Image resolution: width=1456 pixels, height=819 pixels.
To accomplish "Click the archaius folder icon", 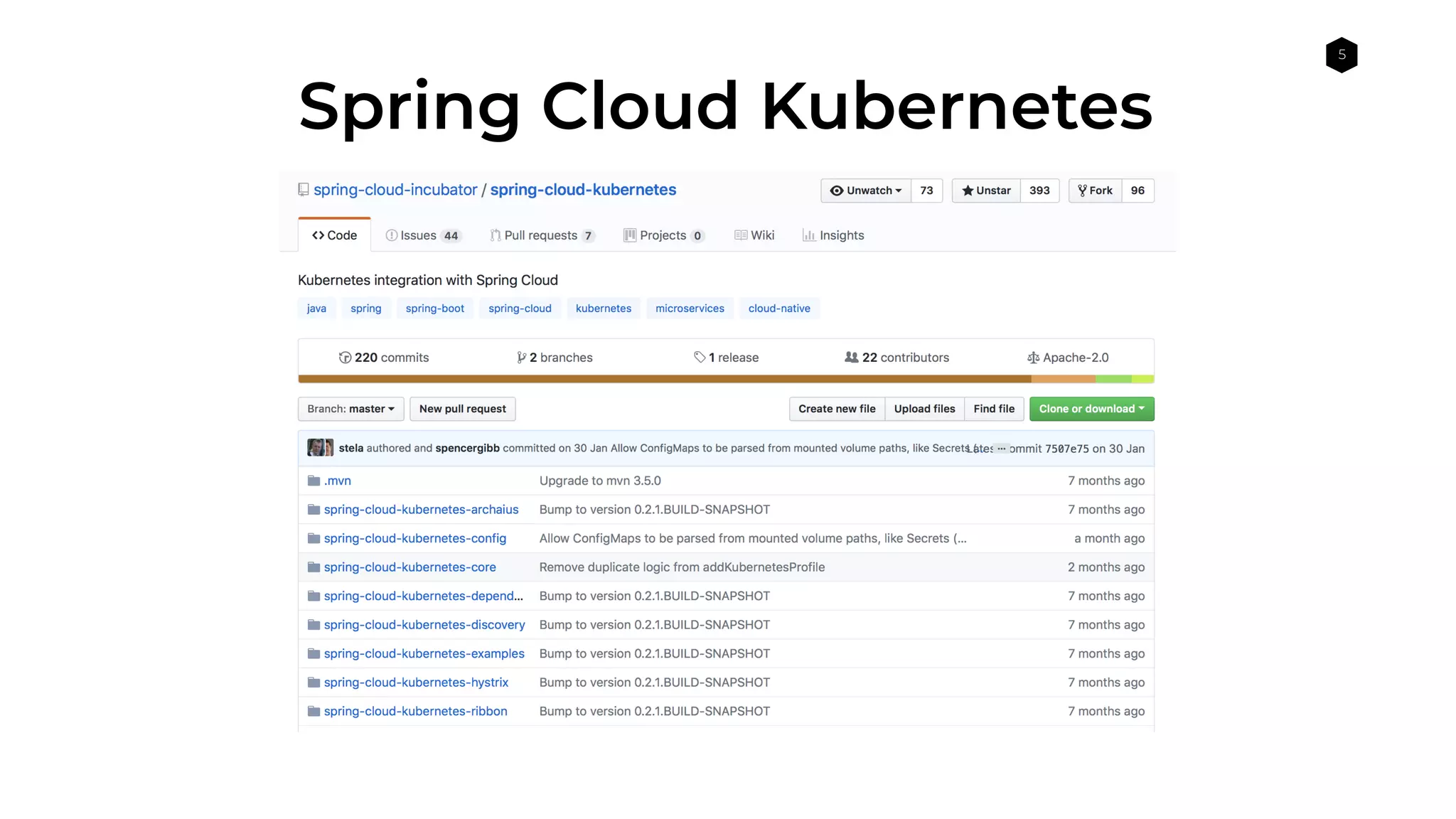I will pyautogui.click(x=314, y=510).
